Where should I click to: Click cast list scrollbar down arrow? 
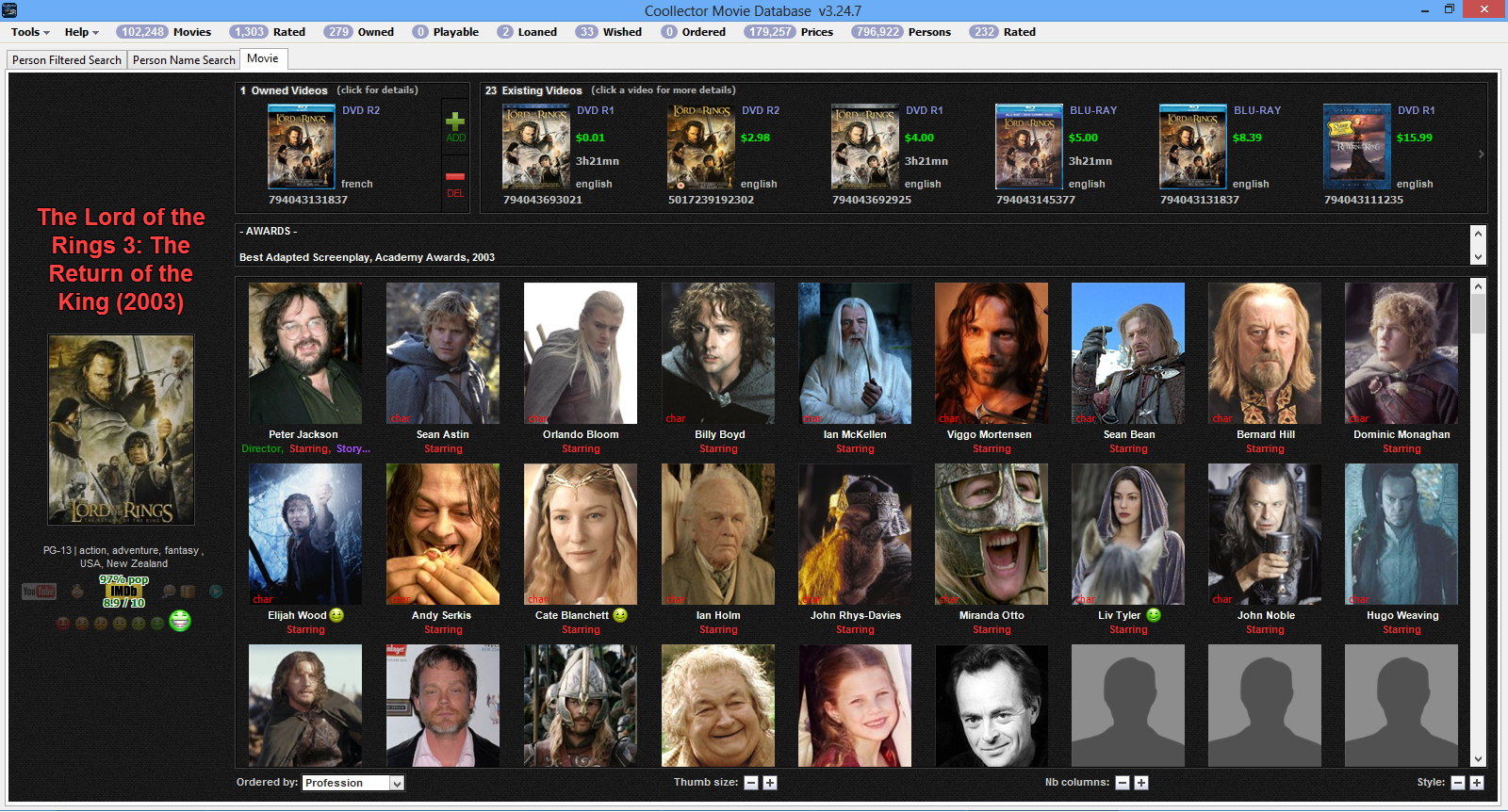(1478, 759)
